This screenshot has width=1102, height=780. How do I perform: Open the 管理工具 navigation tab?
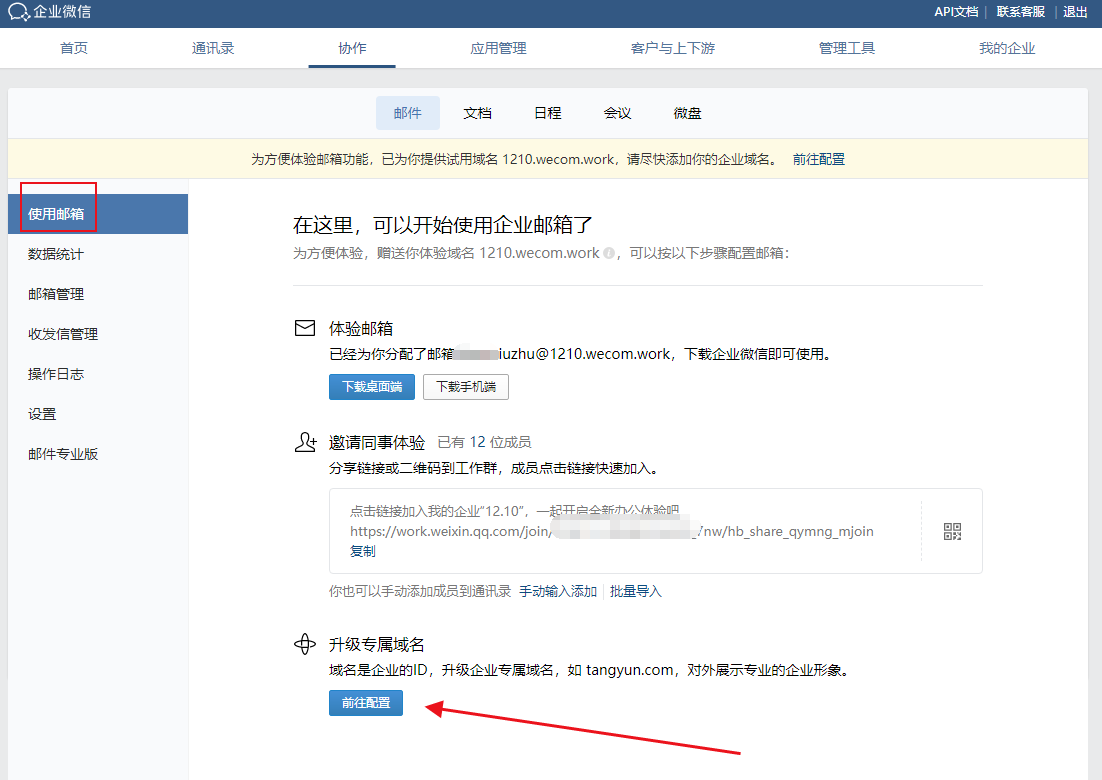pos(847,48)
